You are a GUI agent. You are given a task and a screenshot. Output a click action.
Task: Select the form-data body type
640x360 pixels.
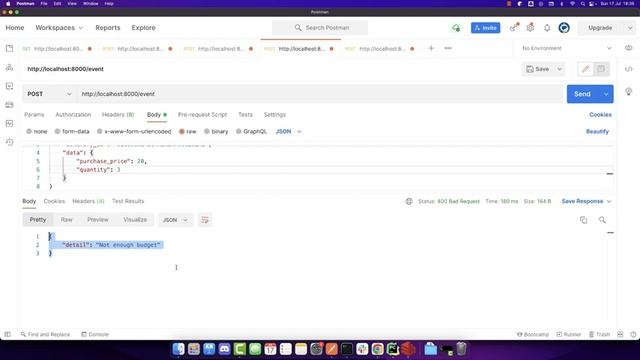pyautogui.click(x=72, y=131)
